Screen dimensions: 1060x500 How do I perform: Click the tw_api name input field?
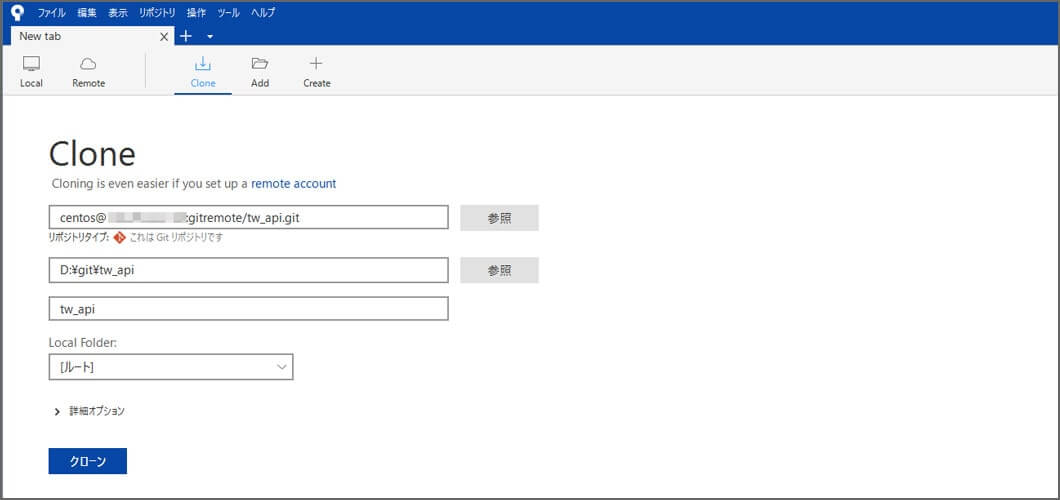[x=248, y=309]
